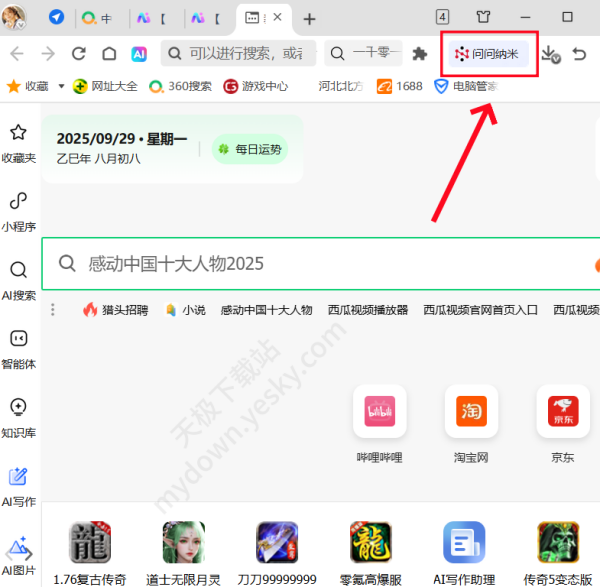Expand the 收藏 bookmarks dropdown arrow
Image resolution: width=600 pixels, height=587 pixels.
[x=61, y=86]
